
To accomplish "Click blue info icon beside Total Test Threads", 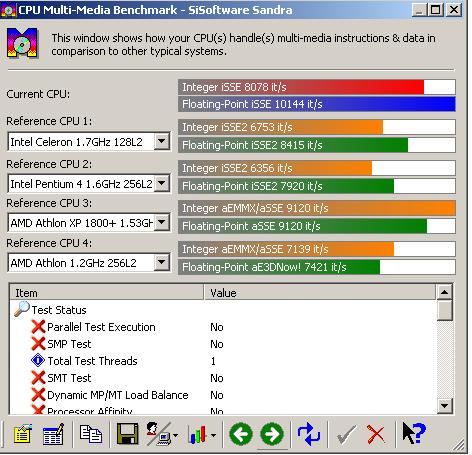I will click(x=38, y=360).
